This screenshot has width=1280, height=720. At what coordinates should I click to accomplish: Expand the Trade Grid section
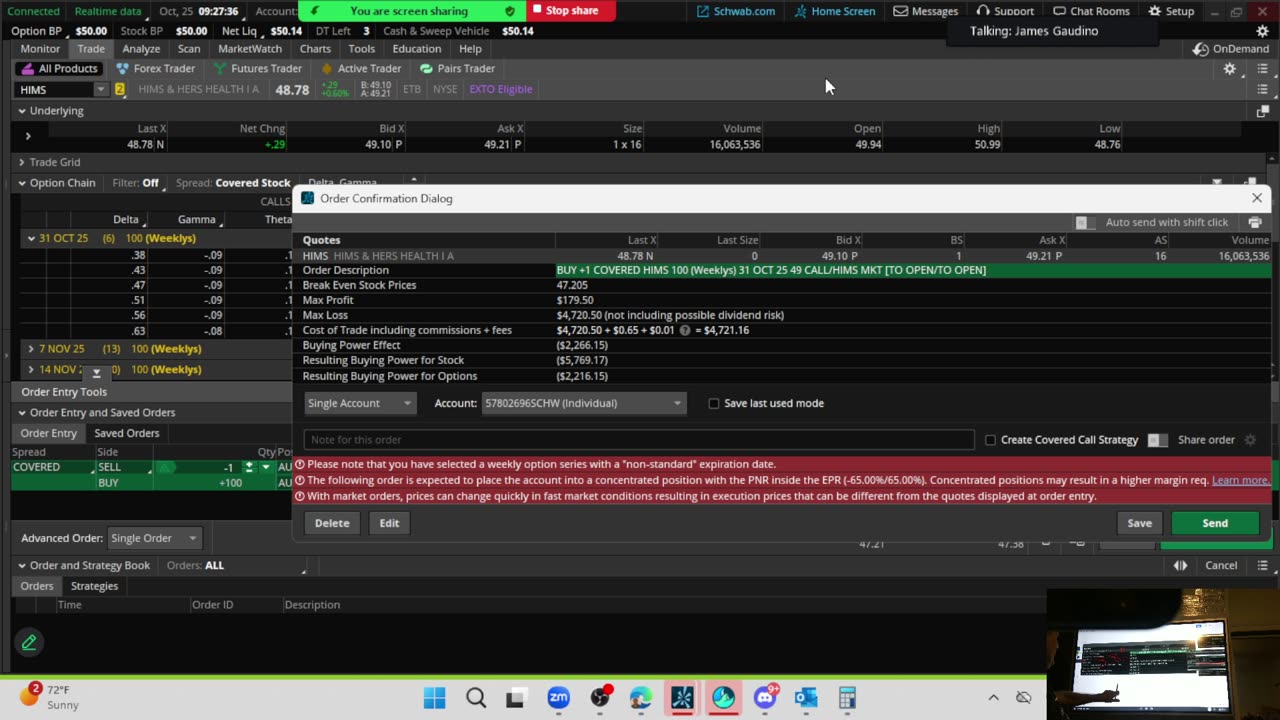[21, 162]
